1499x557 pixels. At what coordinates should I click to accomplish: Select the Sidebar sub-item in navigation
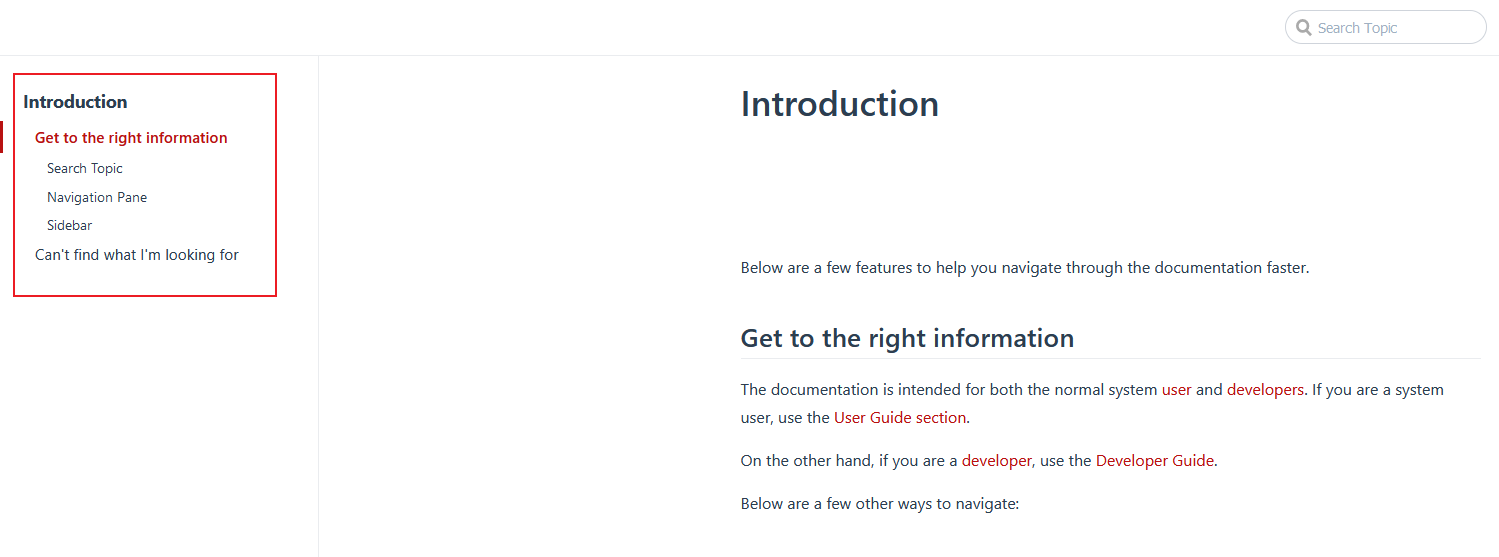(69, 225)
